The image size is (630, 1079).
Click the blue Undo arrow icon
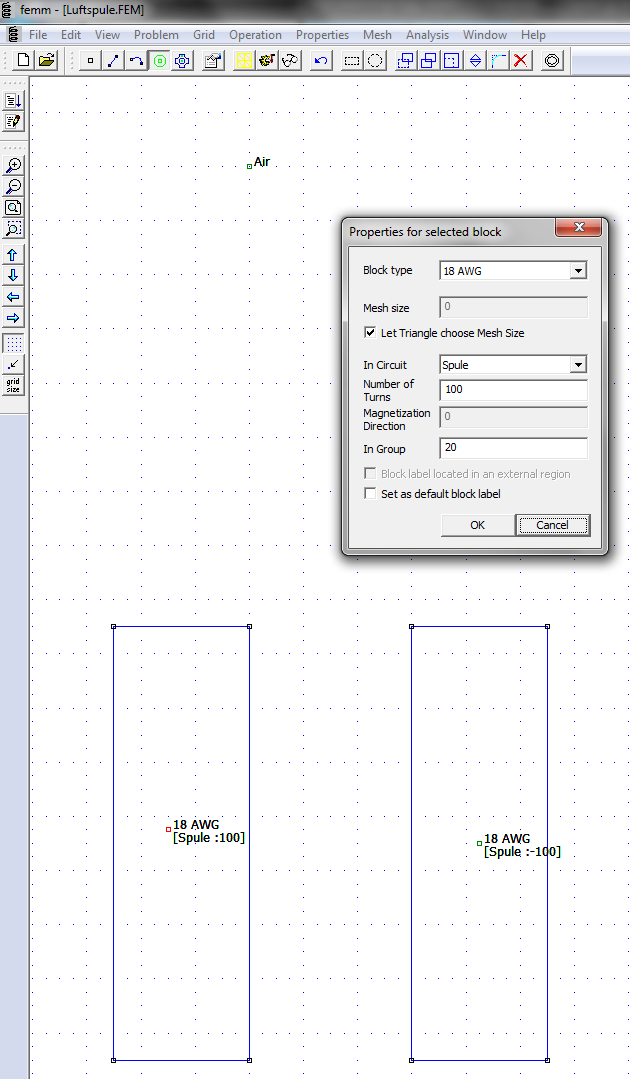coord(321,61)
